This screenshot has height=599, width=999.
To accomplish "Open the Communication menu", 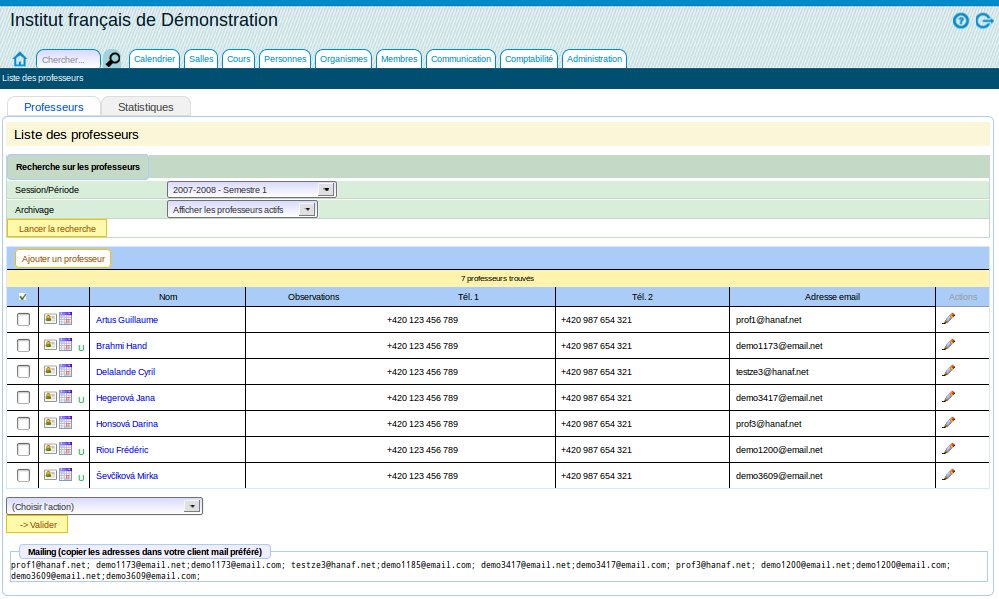I will point(461,59).
